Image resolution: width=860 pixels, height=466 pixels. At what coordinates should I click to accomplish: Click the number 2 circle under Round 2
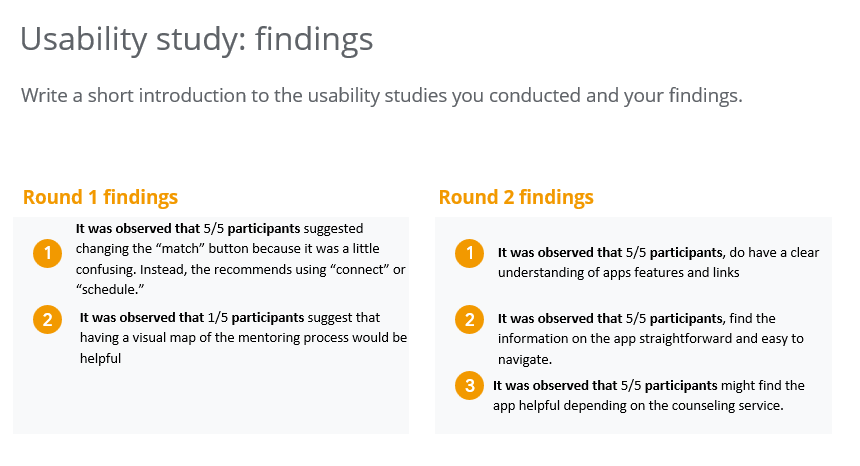pos(470,320)
